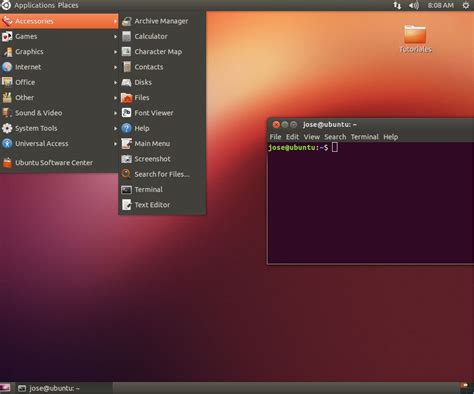This screenshot has width=474, height=394.
Task: Click the Calculator icon in Accessories
Action: 126,36
